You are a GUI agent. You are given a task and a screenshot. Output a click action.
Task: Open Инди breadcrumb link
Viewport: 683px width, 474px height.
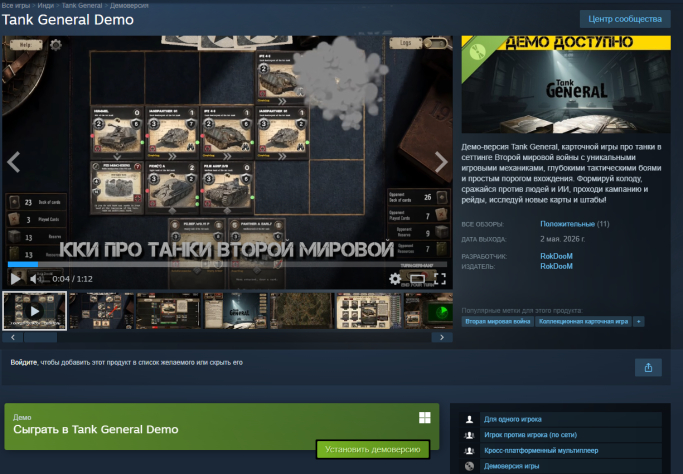pos(45,6)
